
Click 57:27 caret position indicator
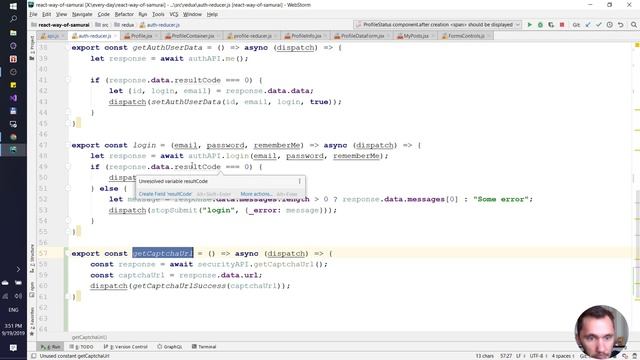506,356
